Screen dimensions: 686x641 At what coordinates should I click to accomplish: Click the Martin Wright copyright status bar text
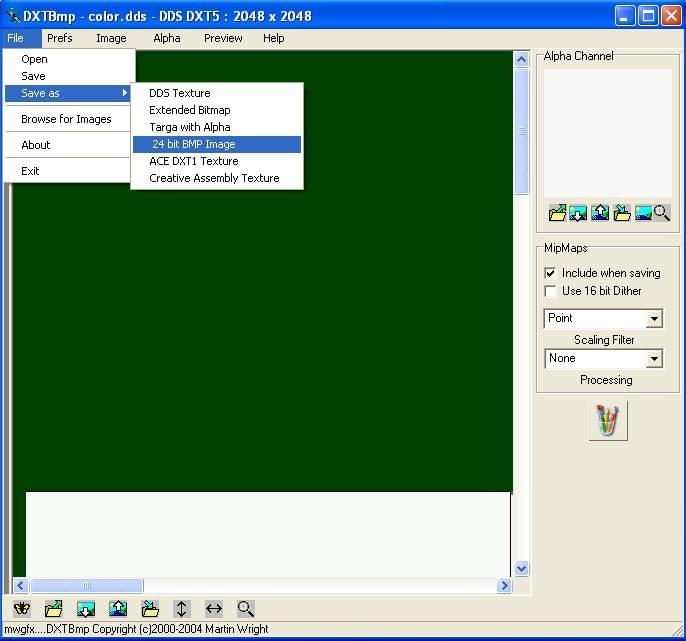[136, 629]
